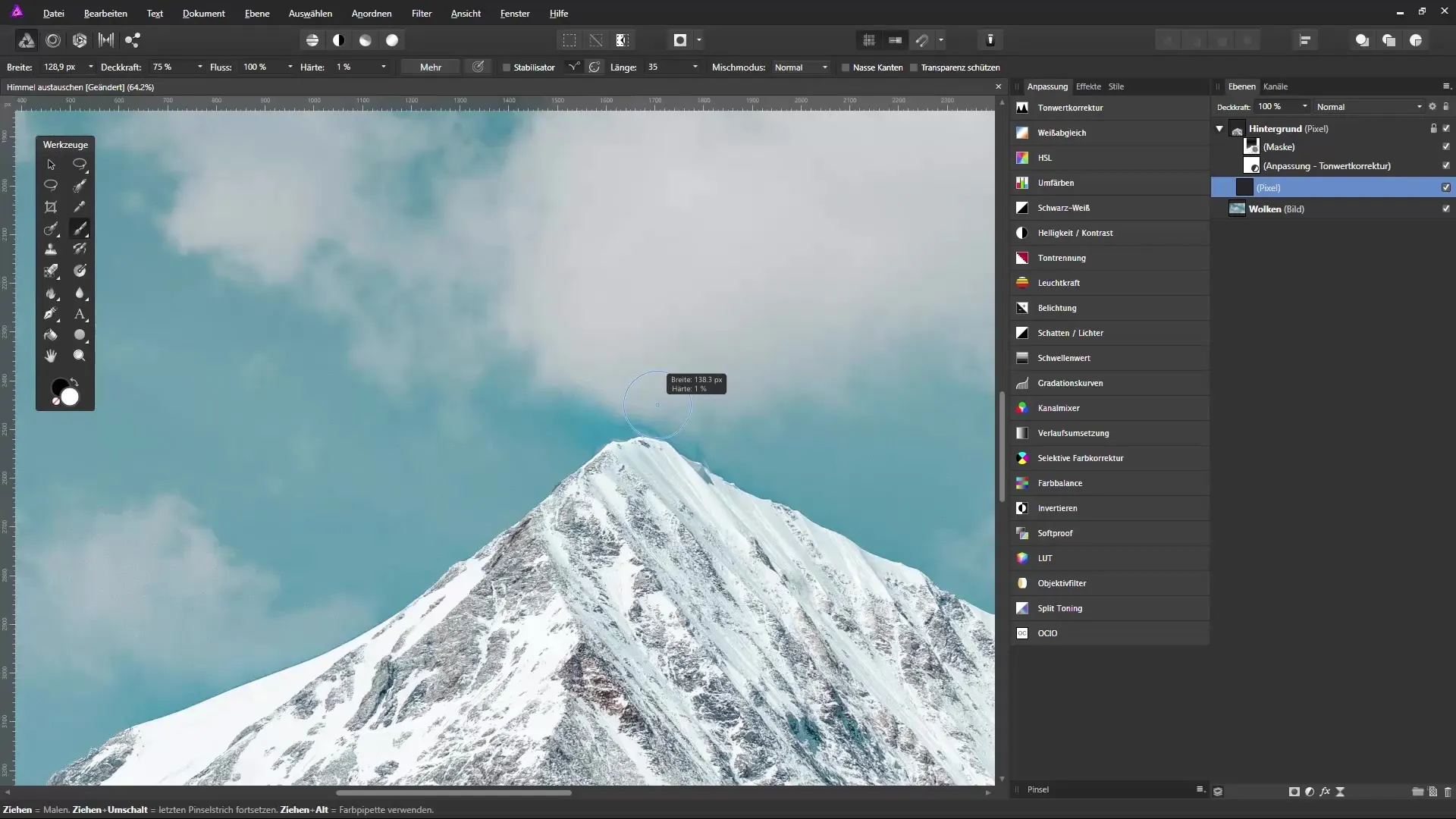The image size is (1456, 819).
Task: Apply Auto Contrast from toolbar
Action: point(339,40)
